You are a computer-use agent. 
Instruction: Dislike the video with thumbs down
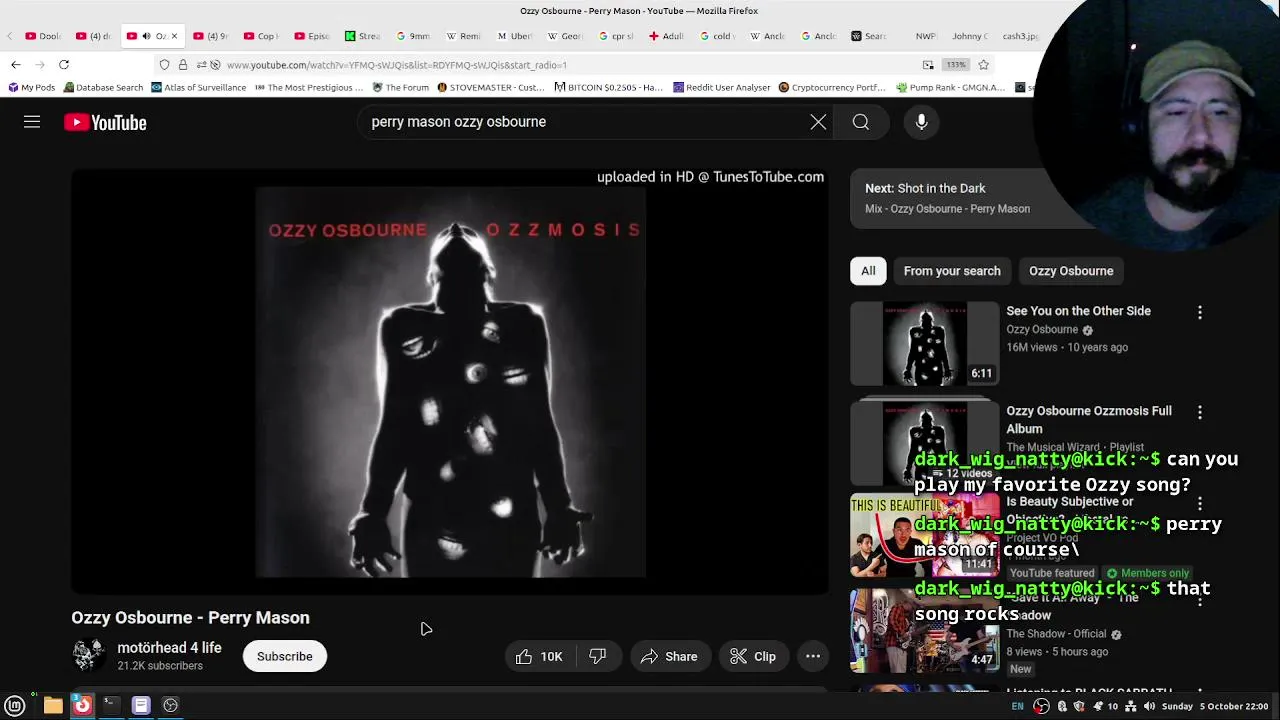(598, 656)
